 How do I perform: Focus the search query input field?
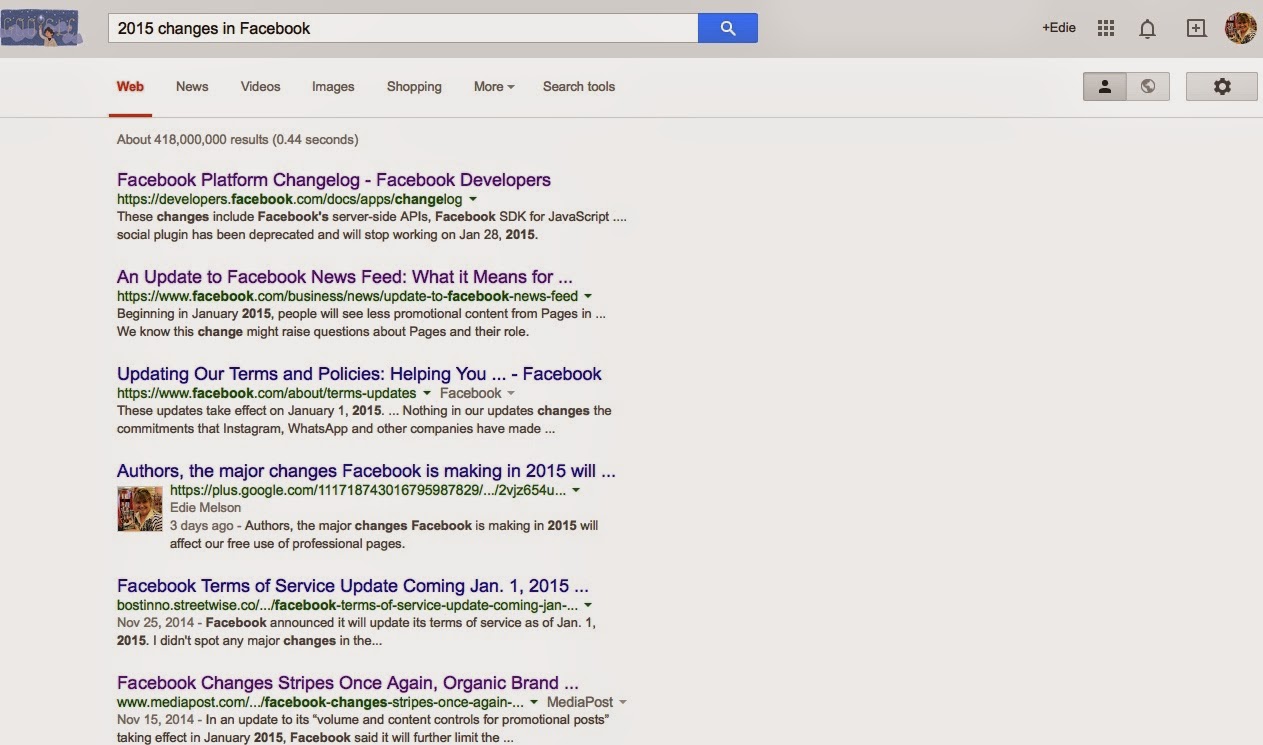pos(403,28)
